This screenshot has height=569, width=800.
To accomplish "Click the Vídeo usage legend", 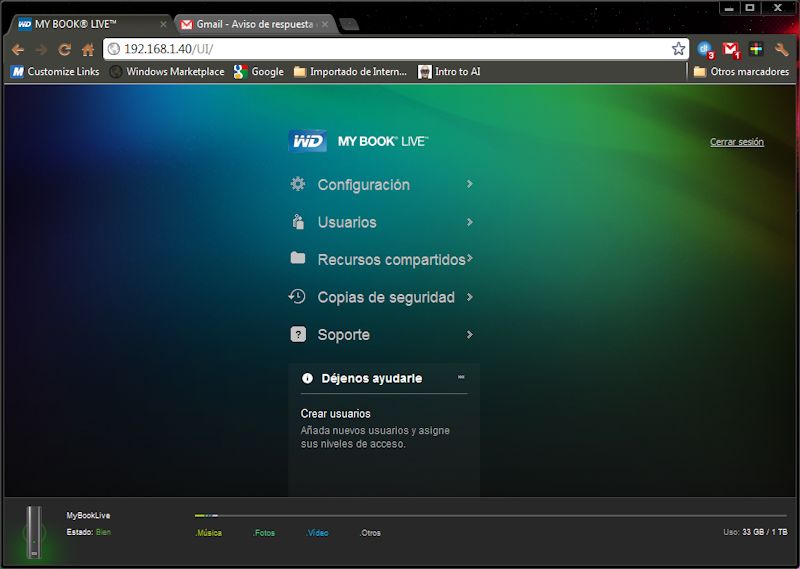I will (x=317, y=533).
